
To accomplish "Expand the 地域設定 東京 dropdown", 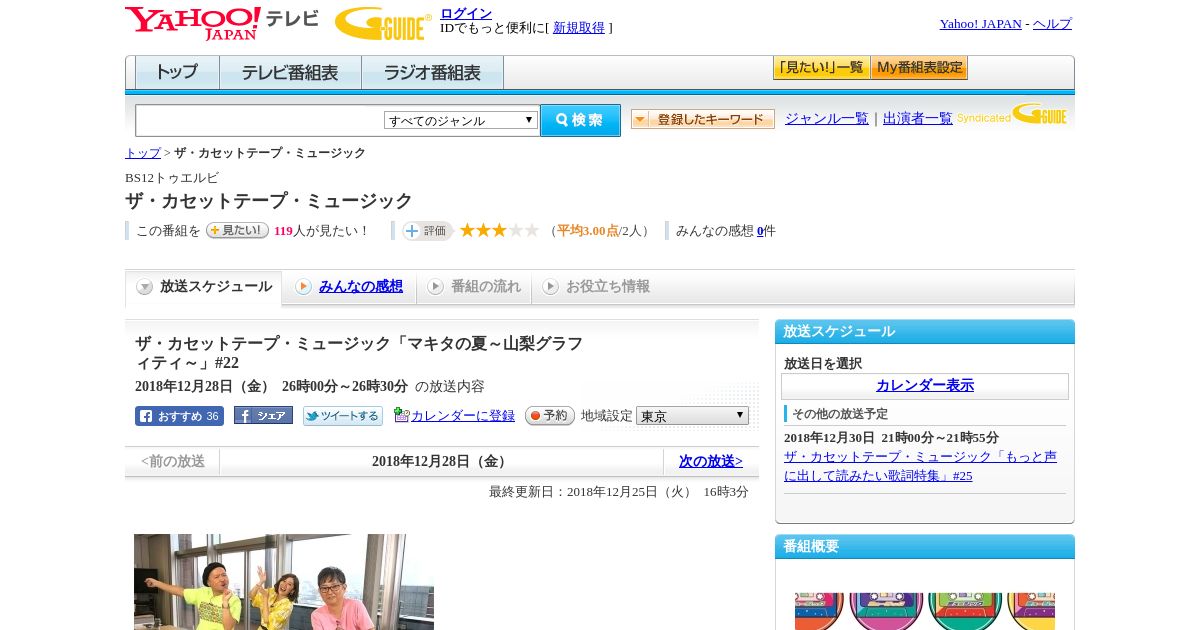I will point(692,416).
